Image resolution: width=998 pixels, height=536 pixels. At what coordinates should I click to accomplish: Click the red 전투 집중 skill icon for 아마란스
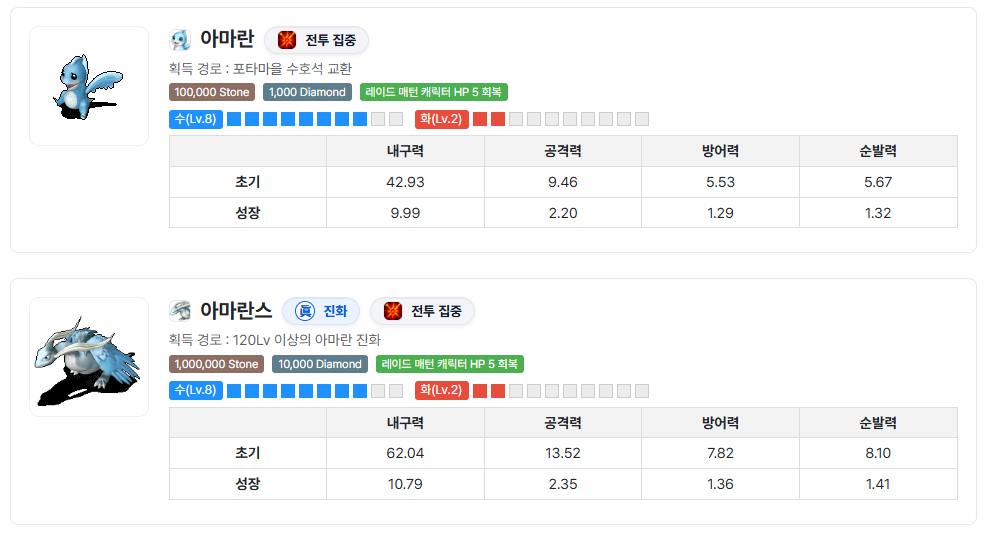pyautogui.click(x=393, y=311)
